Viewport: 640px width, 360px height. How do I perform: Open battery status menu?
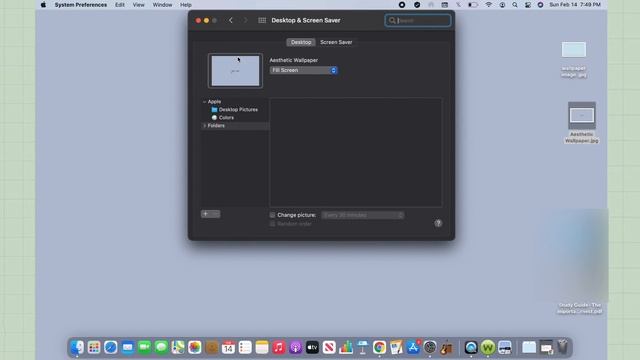(473, 5)
